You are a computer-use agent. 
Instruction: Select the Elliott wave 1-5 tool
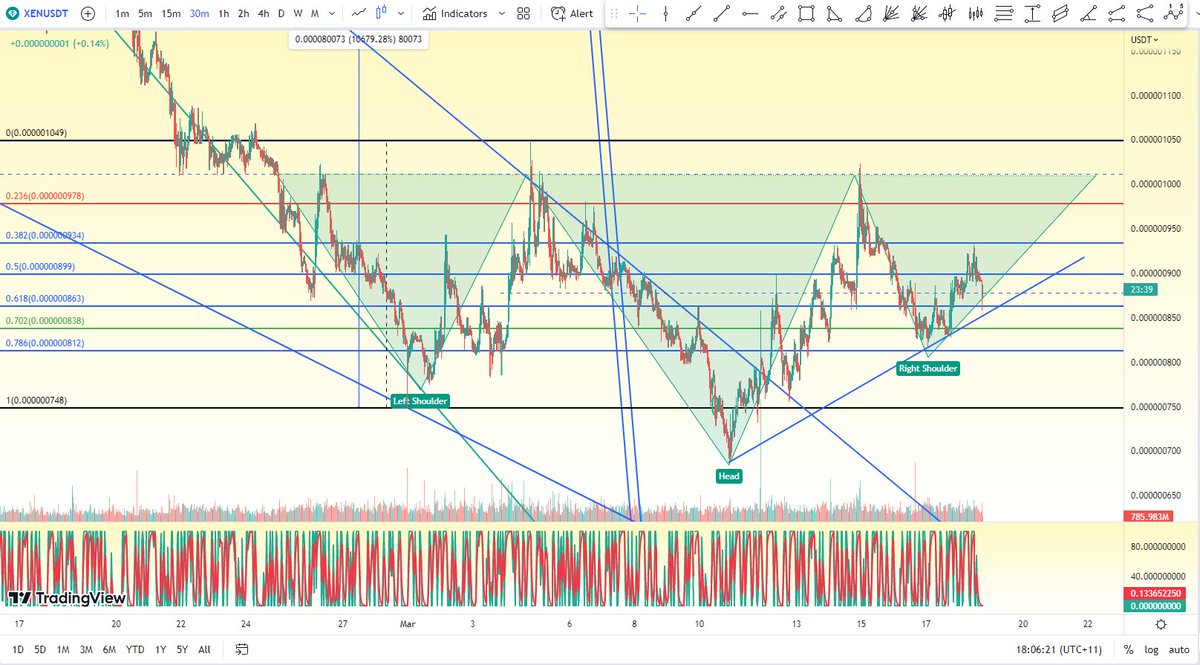point(1173,12)
